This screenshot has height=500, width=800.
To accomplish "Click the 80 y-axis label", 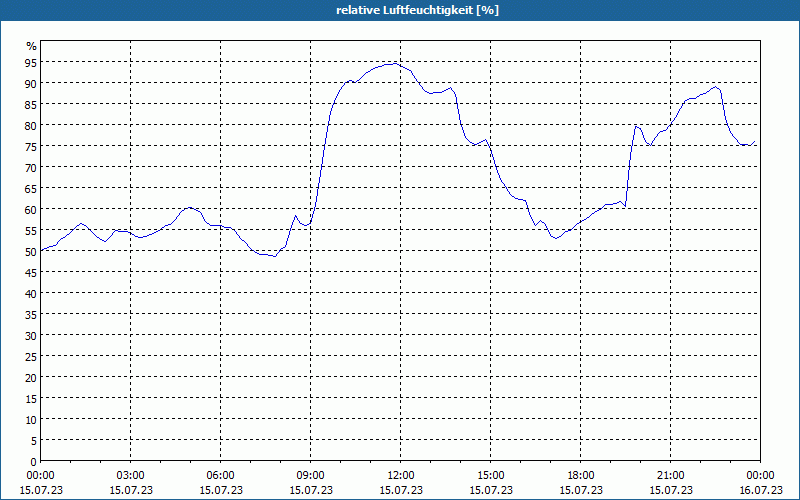I will (x=31, y=125).
